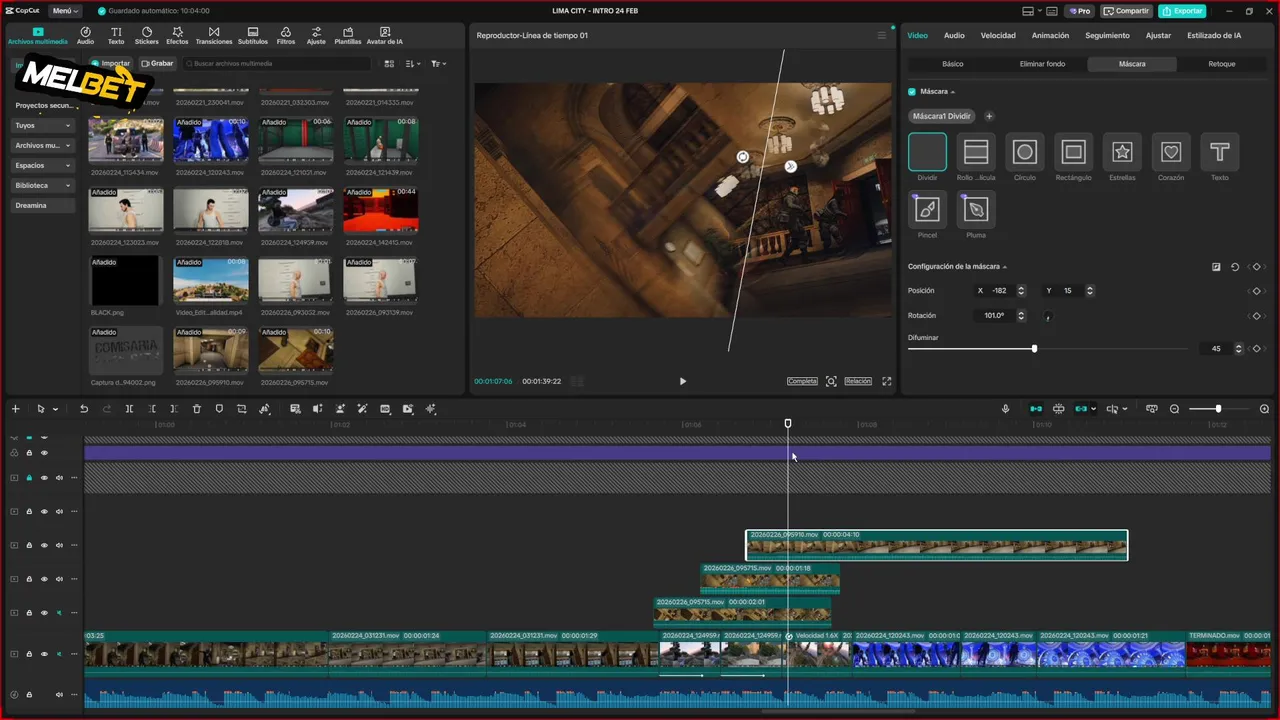Focus the Buscar archivos multimedia search field
The height and width of the screenshot is (720, 1280).
(275, 64)
